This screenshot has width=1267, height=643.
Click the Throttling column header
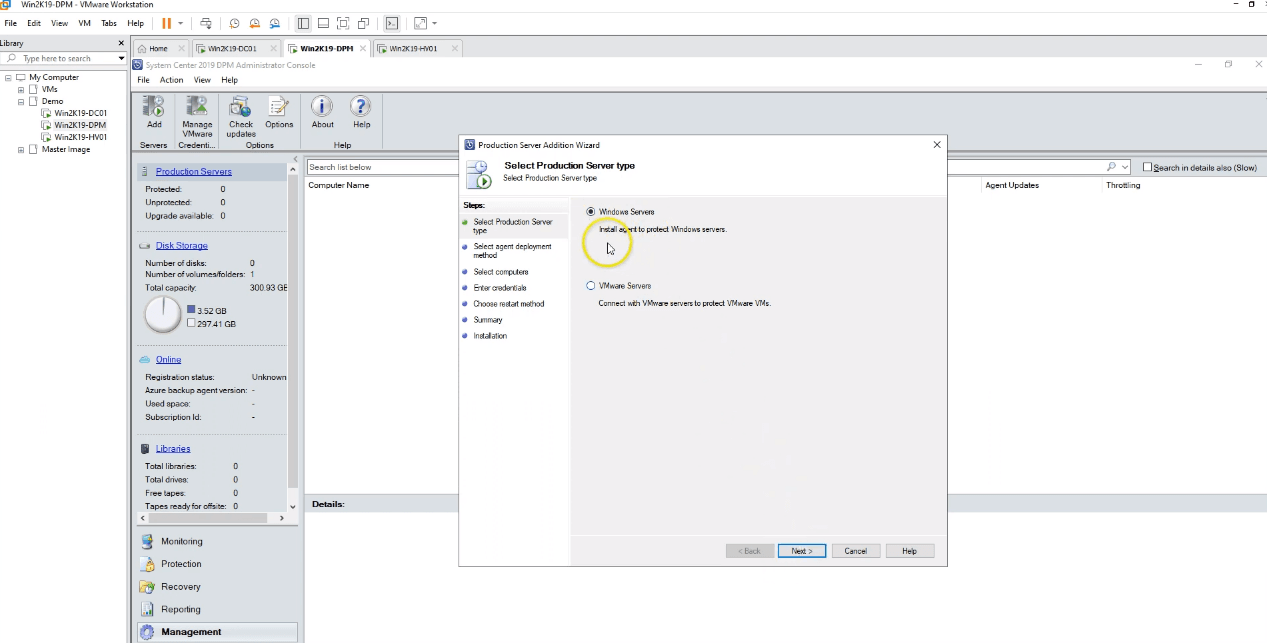click(1123, 185)
